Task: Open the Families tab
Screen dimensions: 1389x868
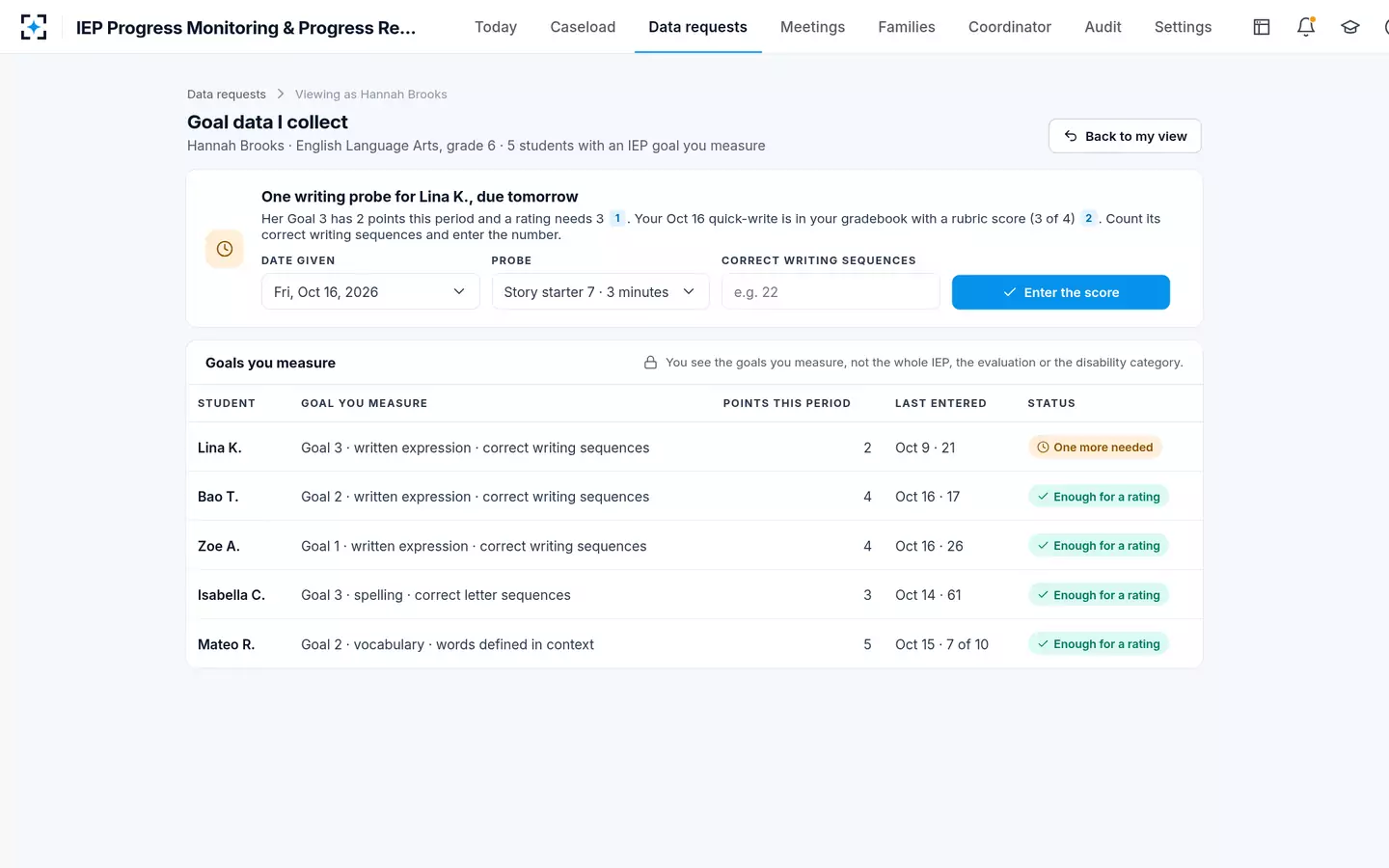Action: click(x=907, y=27)
